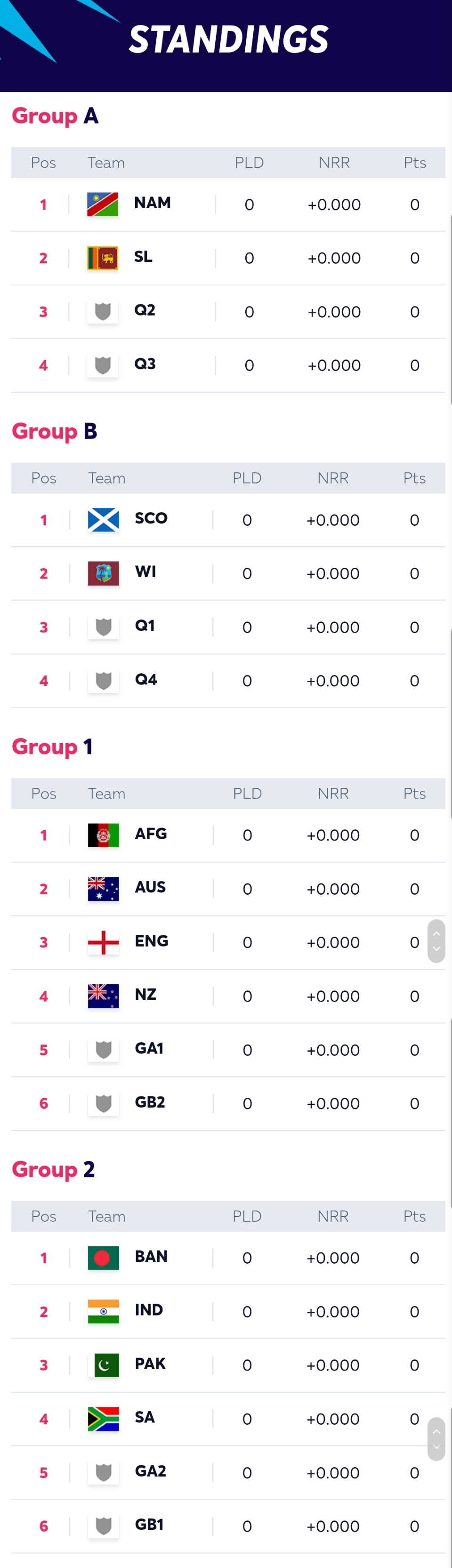This screenshot has width=452, height=1568.
Task: Click the Group 2 heading
Action: (x=54, y=1169)
